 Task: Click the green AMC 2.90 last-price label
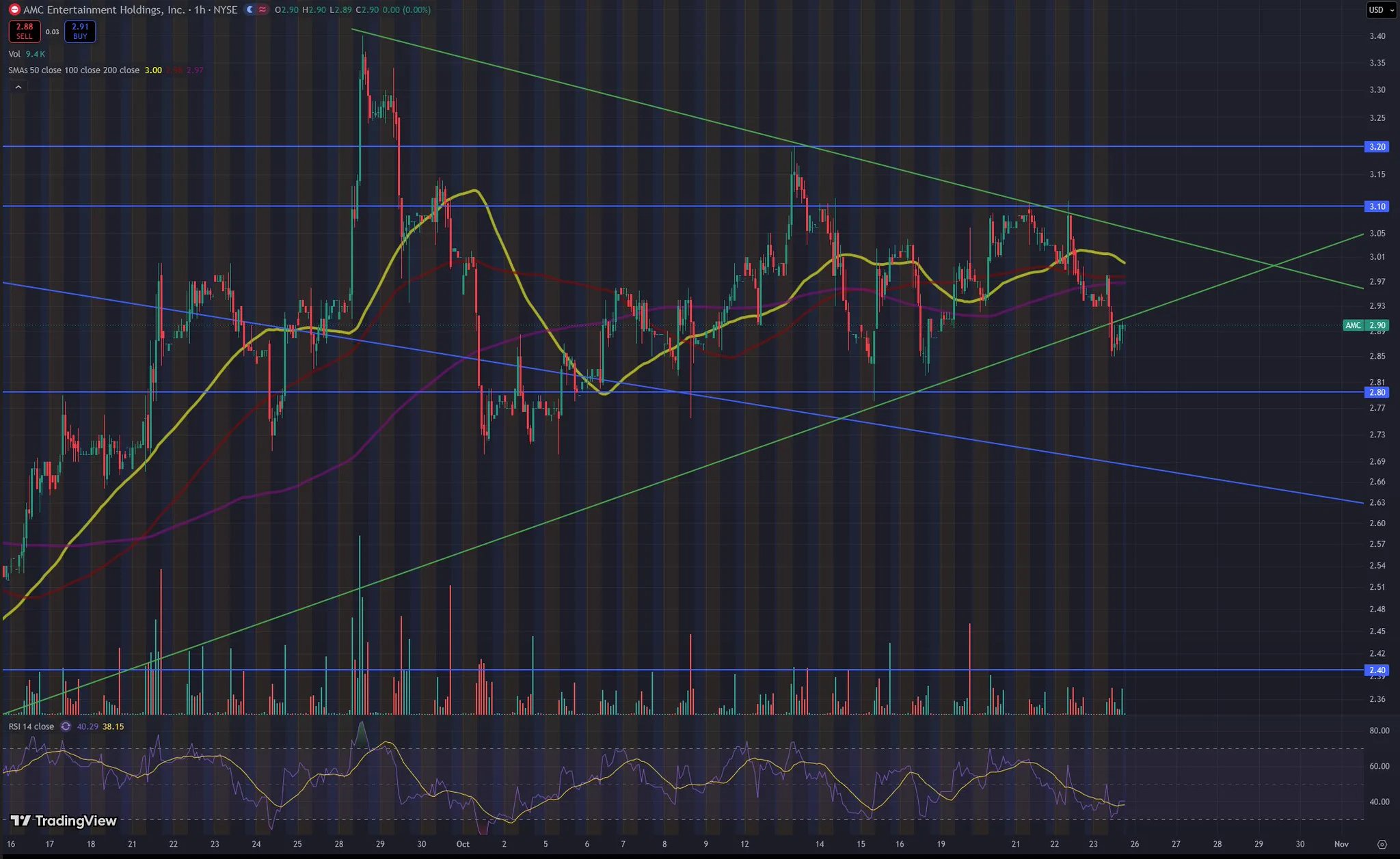click(1366, 325)
